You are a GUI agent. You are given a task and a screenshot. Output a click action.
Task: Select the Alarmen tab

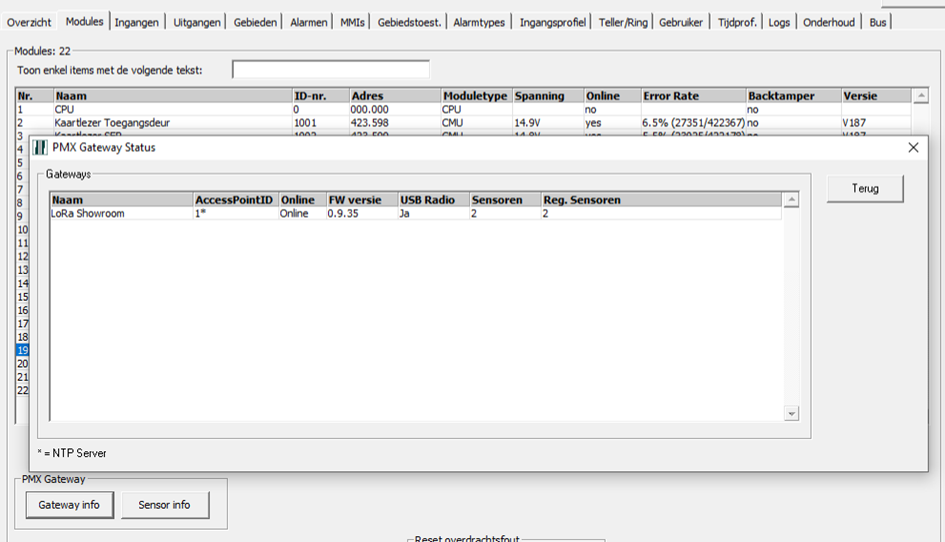point(308,22)
